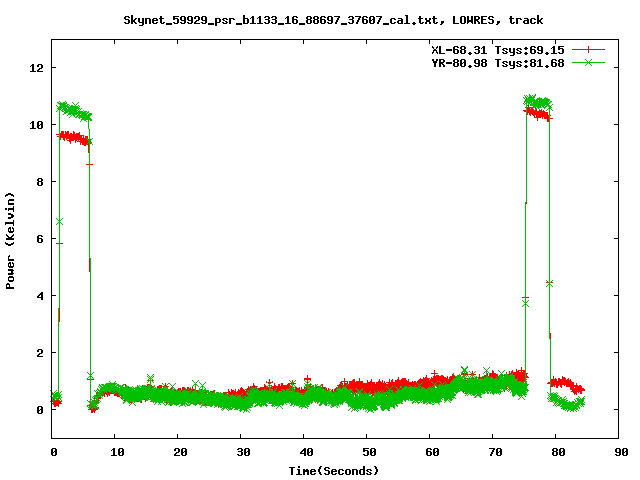Click the x-axis tick label 80
The width and height of the screenshot is (640, 480).
coord(558,452)
